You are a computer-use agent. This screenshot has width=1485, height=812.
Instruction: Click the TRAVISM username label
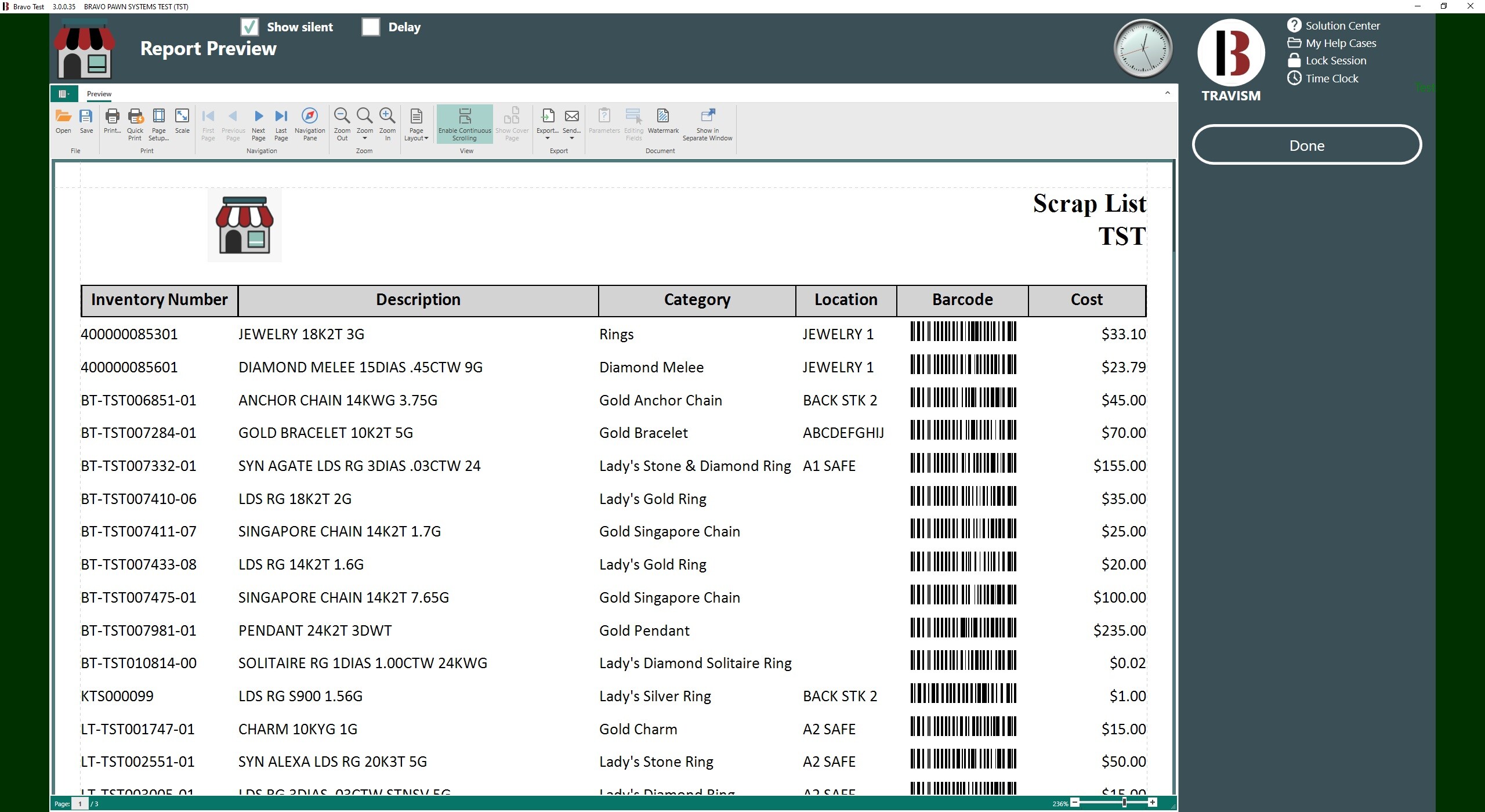(x=1231, y=96)
